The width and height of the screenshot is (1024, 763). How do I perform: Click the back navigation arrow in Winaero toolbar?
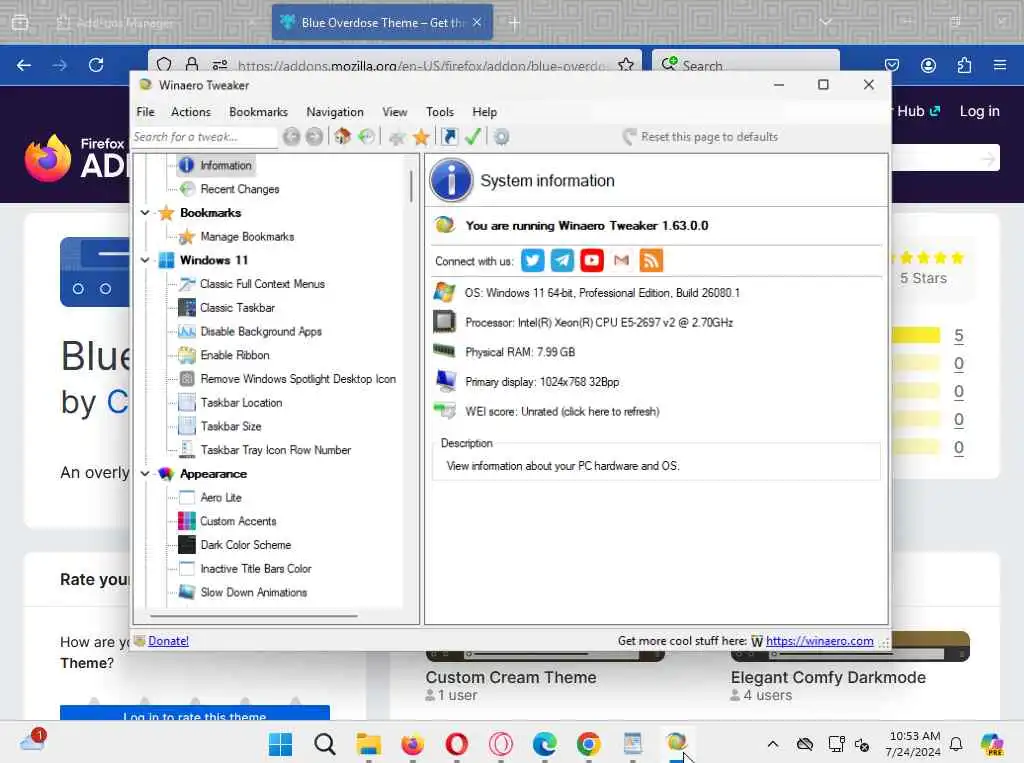291,137
